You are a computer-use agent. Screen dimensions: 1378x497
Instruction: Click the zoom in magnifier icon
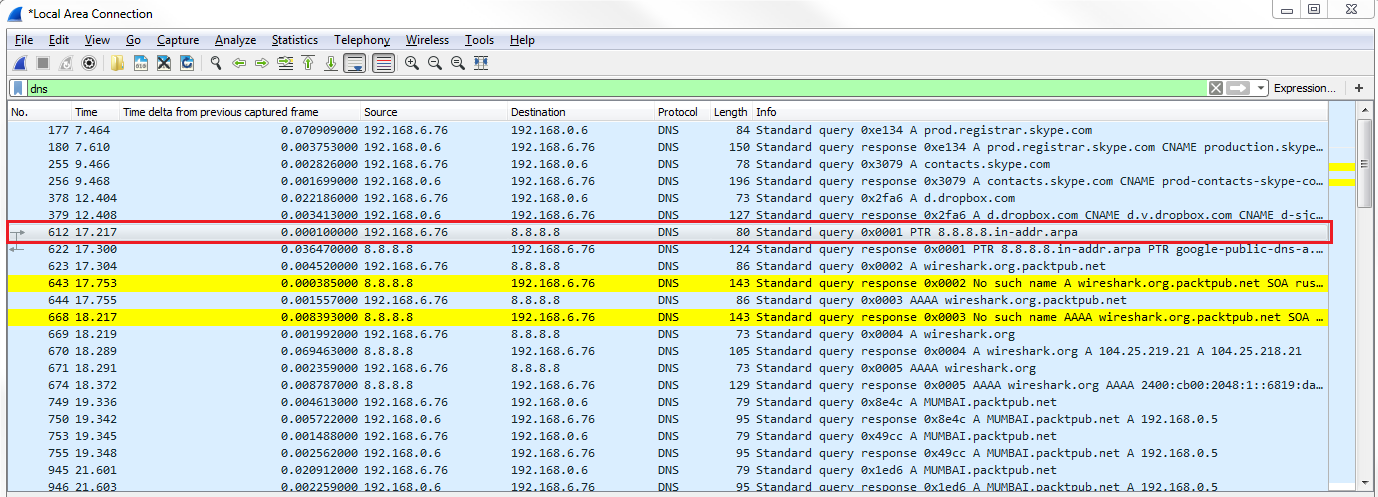[x=412, y=63]
